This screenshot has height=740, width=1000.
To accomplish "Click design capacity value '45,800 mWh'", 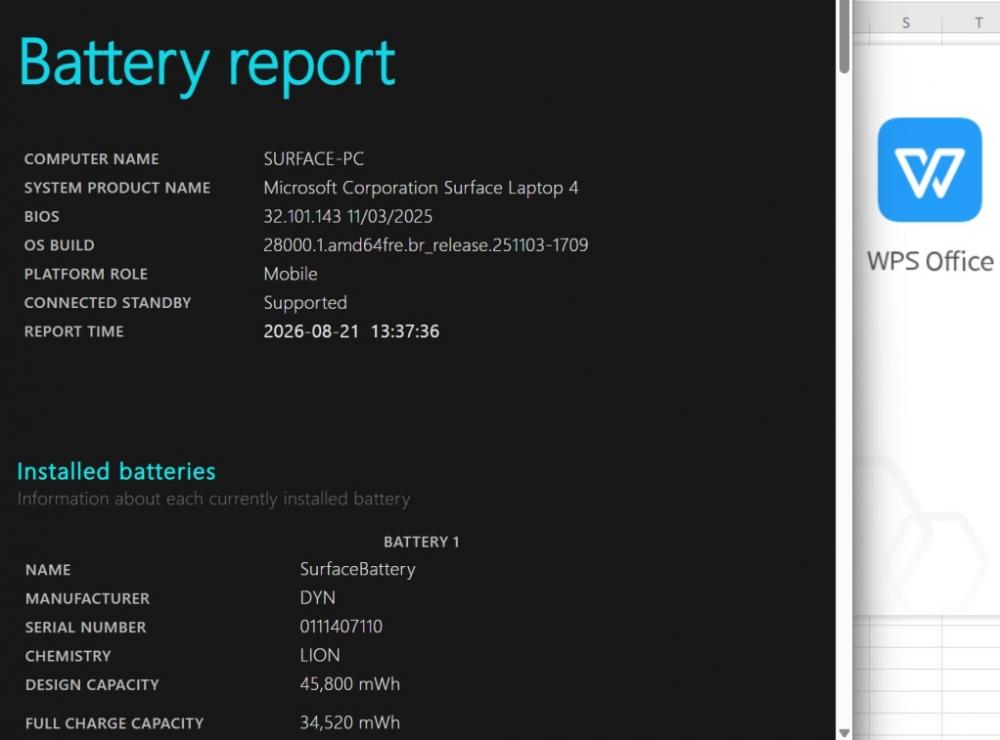I will 350,684.
